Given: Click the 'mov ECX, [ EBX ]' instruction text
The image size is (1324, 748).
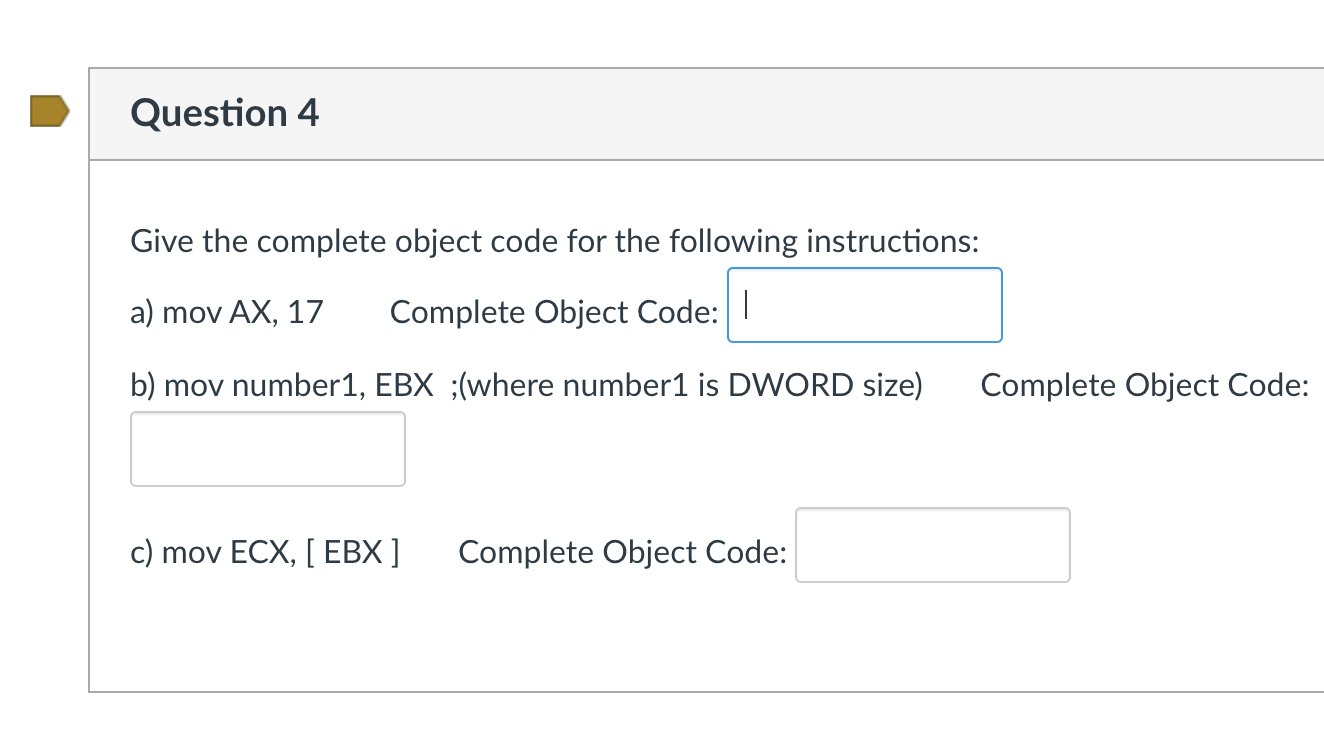Looking at the screenshot, I should [266, 551].
